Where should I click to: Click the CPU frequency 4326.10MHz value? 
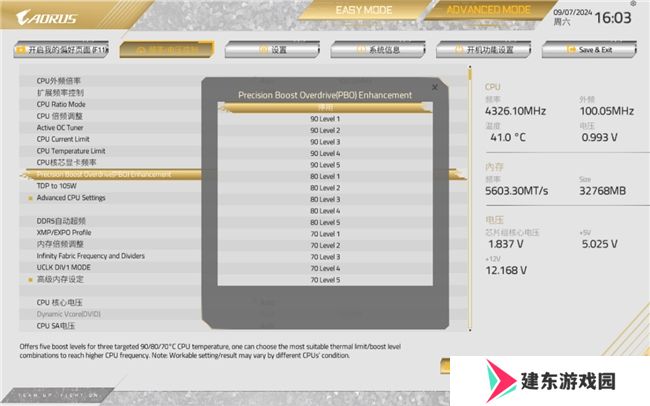[515, 111]
